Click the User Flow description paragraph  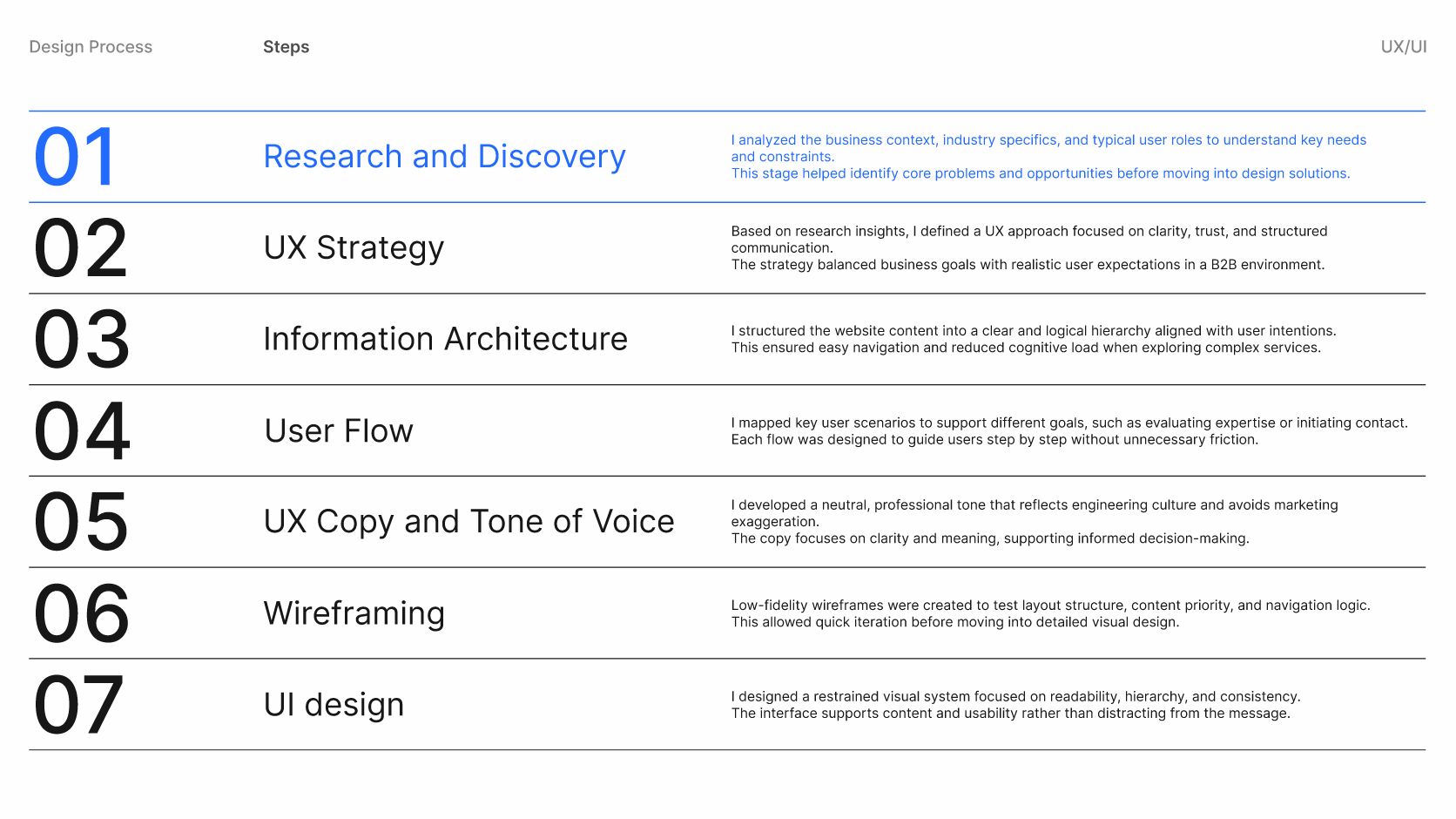[x=1068, y=431]
